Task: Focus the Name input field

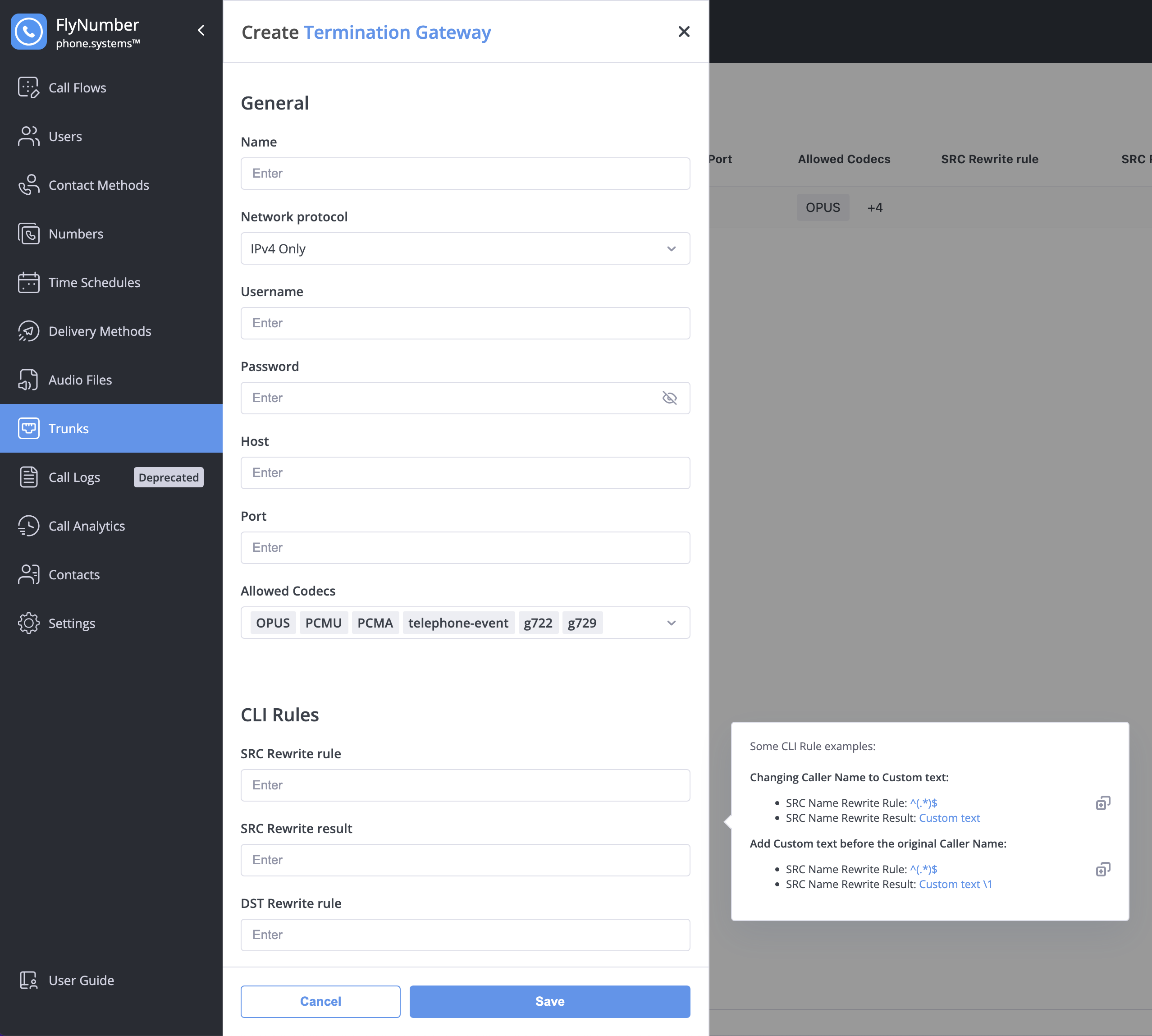Action: 465,174
